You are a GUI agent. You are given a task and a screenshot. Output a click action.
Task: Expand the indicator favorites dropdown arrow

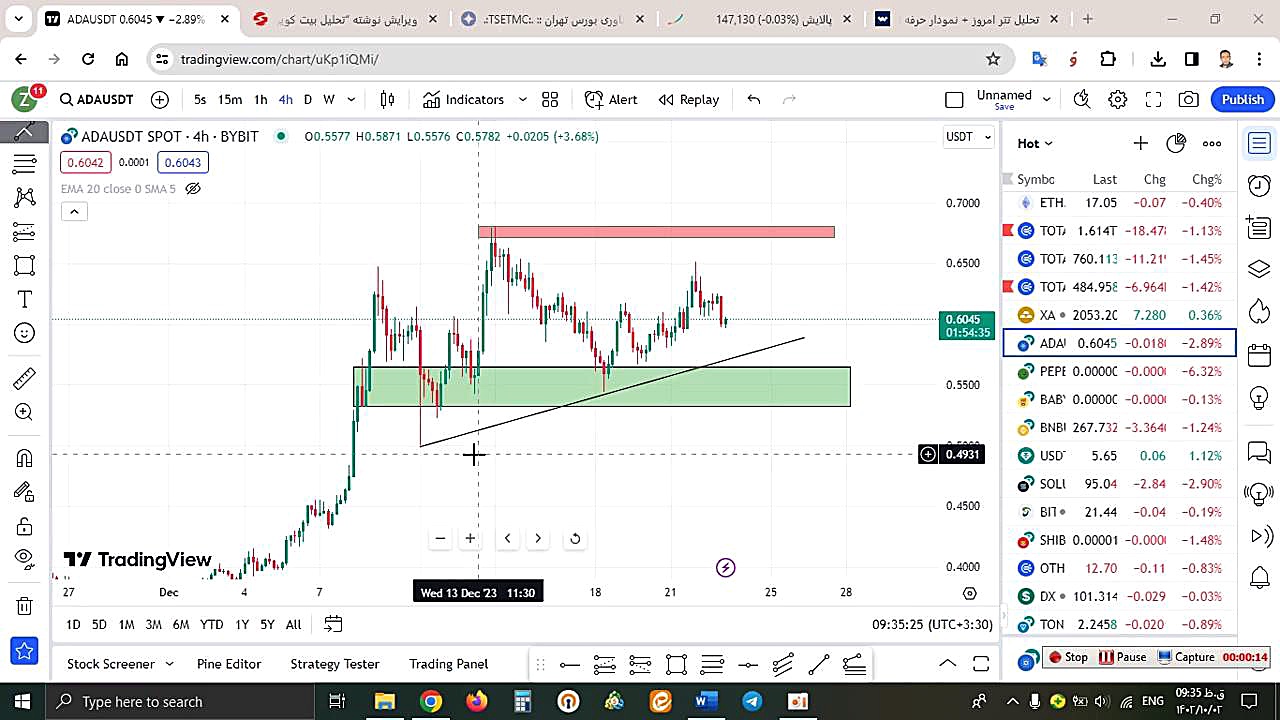click(522, 99)
